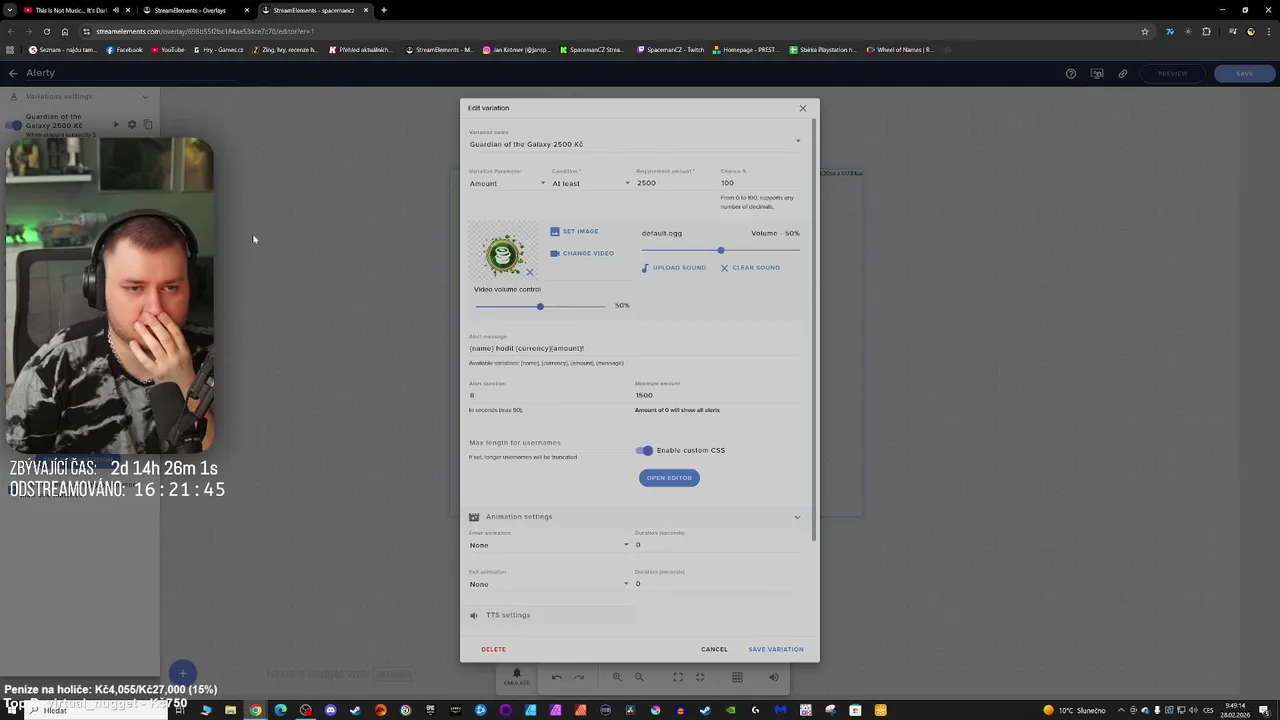Image resolution: width=1280 pixels, height=720 pixels.
Task: Open the Exit animation dropdown
Action: point(549,584)
